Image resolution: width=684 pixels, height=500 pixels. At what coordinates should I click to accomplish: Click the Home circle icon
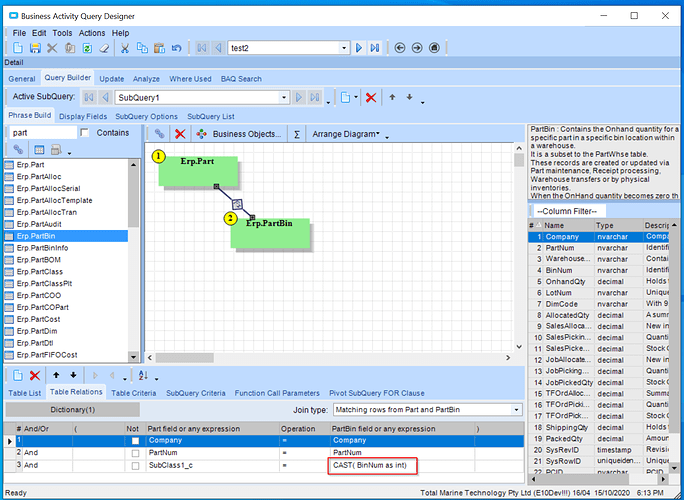tap(434, 48)
